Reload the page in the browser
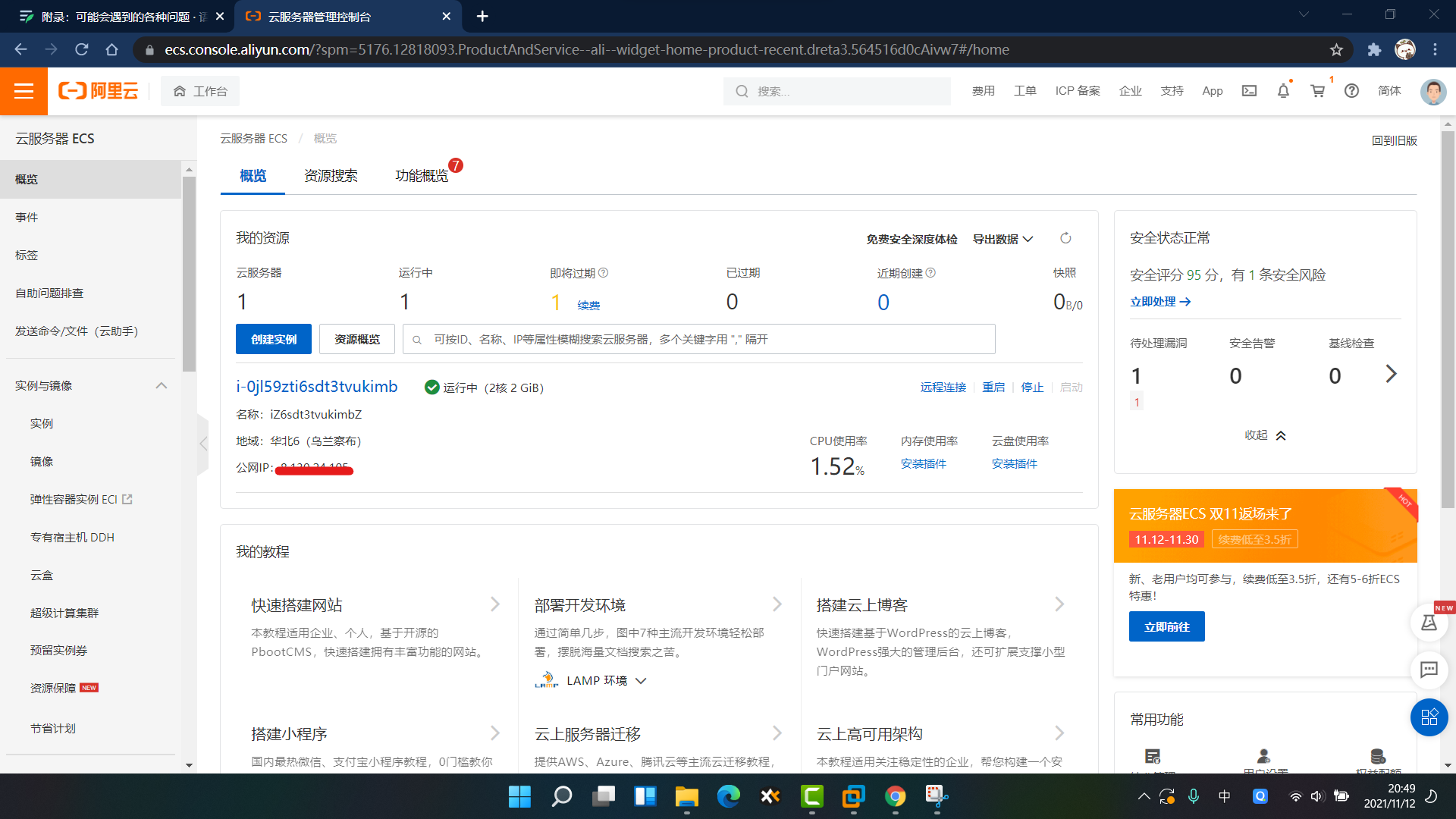 82,49
